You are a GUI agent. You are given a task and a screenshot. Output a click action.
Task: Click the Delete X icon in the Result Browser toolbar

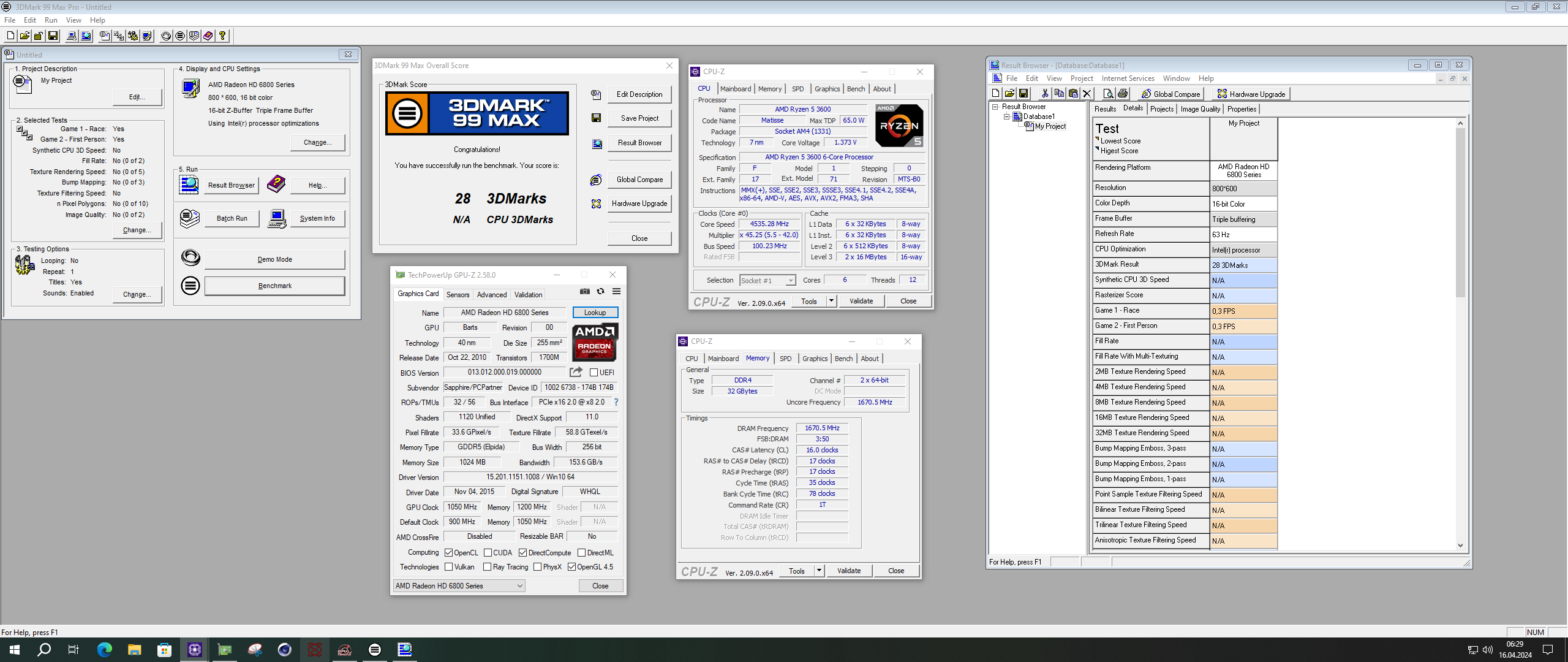[1087, 94]
